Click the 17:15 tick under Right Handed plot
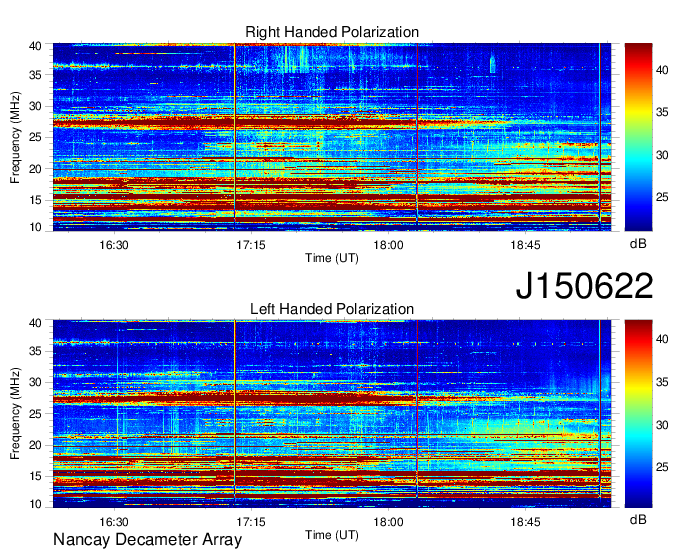680x552 pixels. coord(251,245)
